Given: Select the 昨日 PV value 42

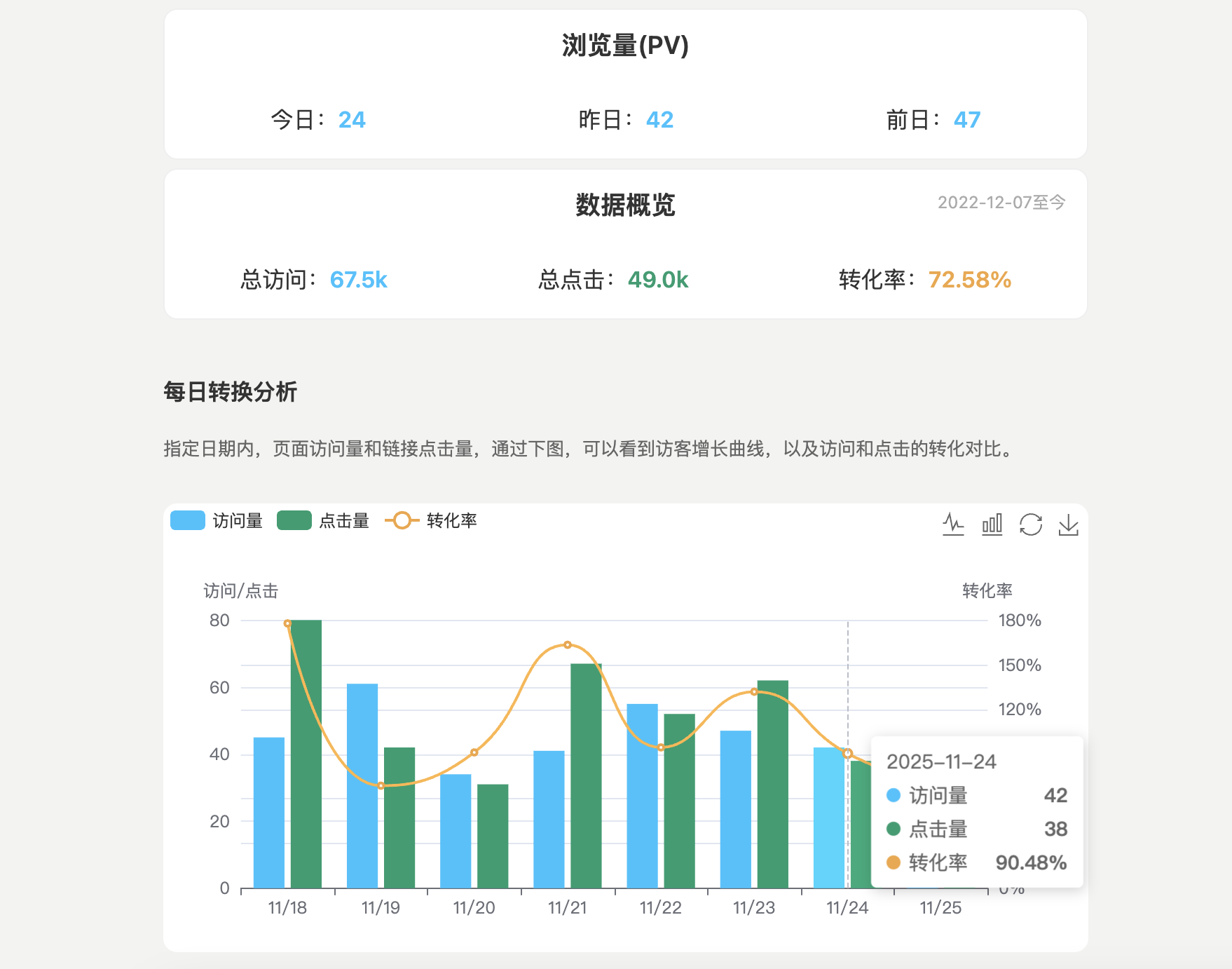Looking at the screenshot, I should (659, 120).
